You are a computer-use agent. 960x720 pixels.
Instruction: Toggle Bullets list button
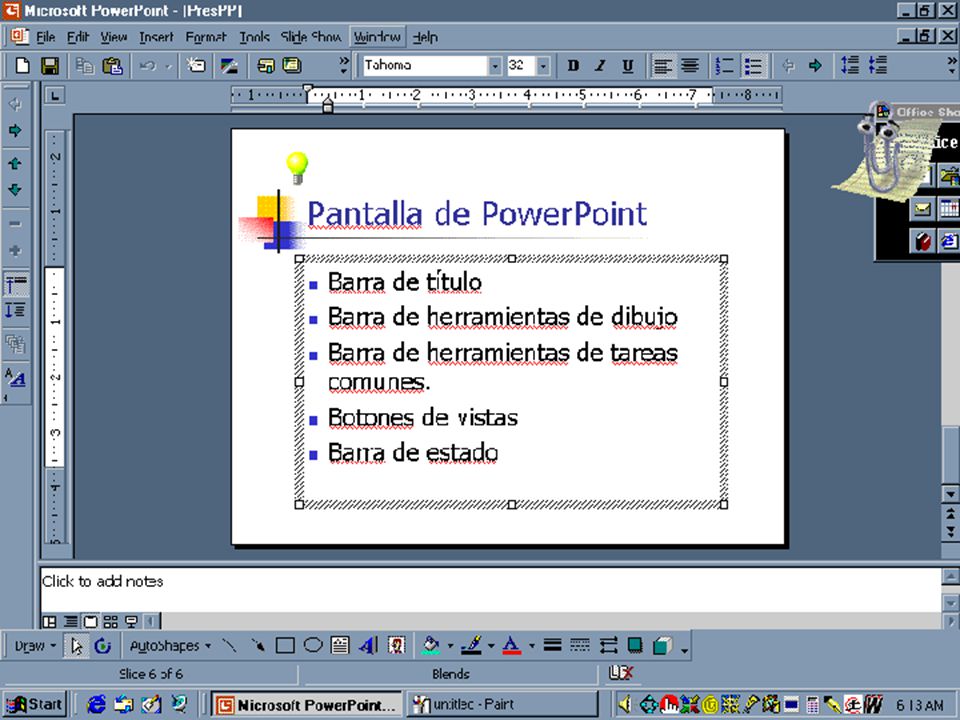point(754,66)
